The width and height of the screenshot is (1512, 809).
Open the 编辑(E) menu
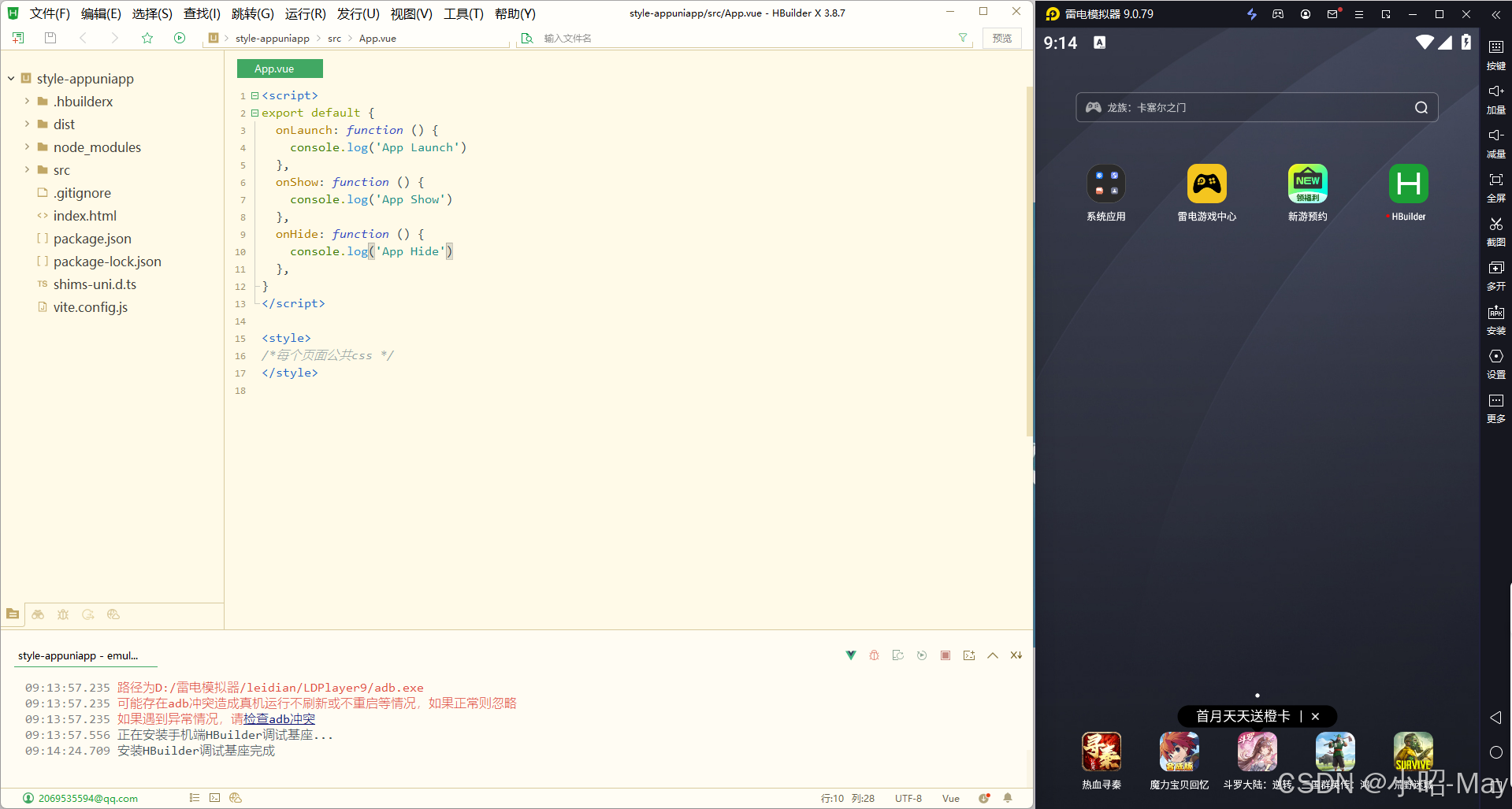point(101,13)
